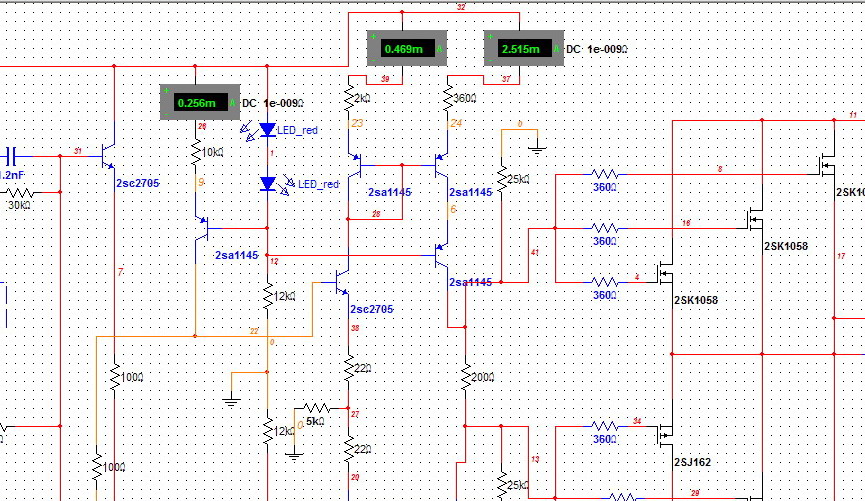Select the ammeter reading 0.256m

tap(200, 103)
